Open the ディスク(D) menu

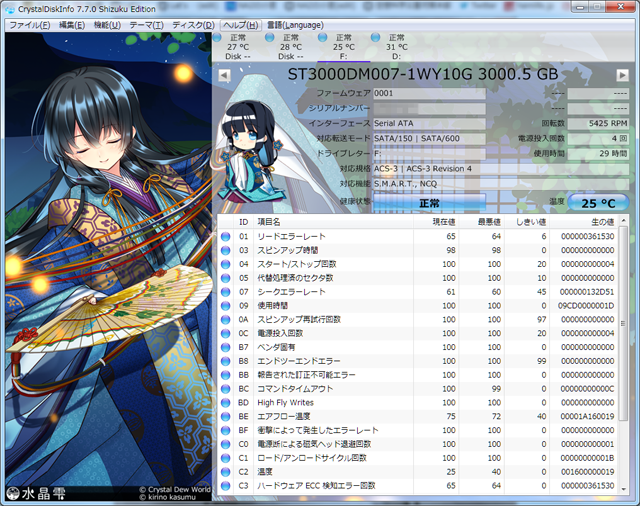coord(193,25)
